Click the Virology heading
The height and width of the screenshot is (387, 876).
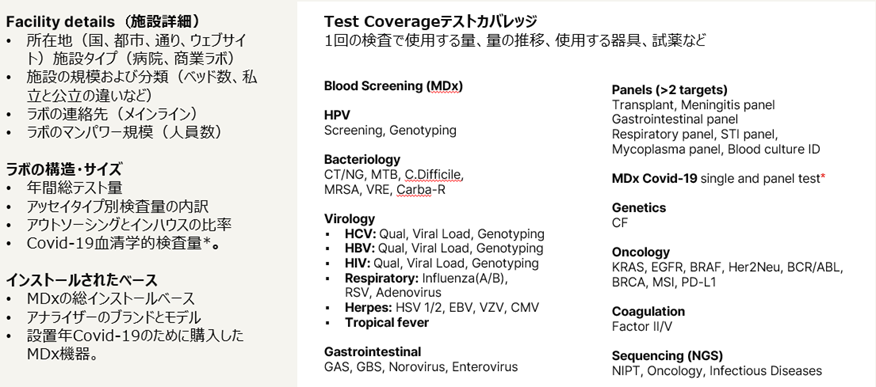pos(350,218)
